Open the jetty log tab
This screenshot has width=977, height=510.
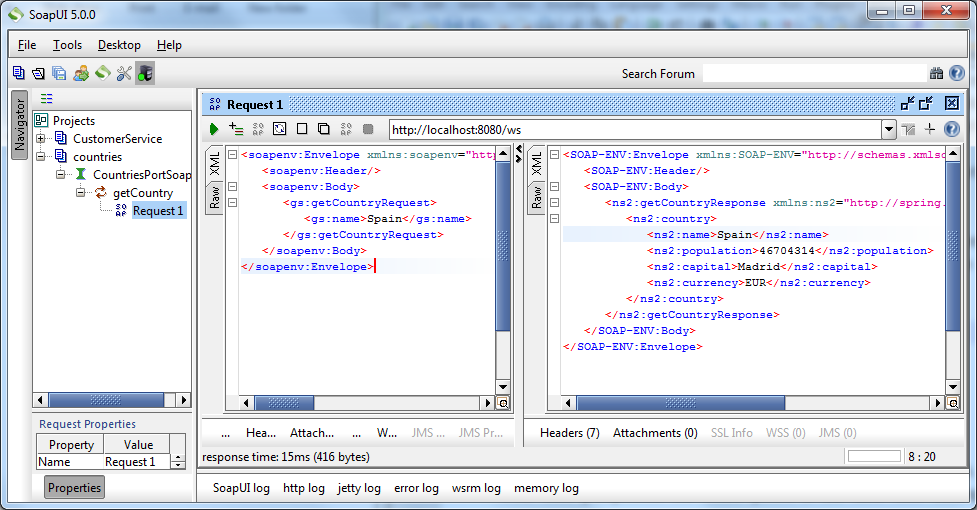(x=359, y=488)
